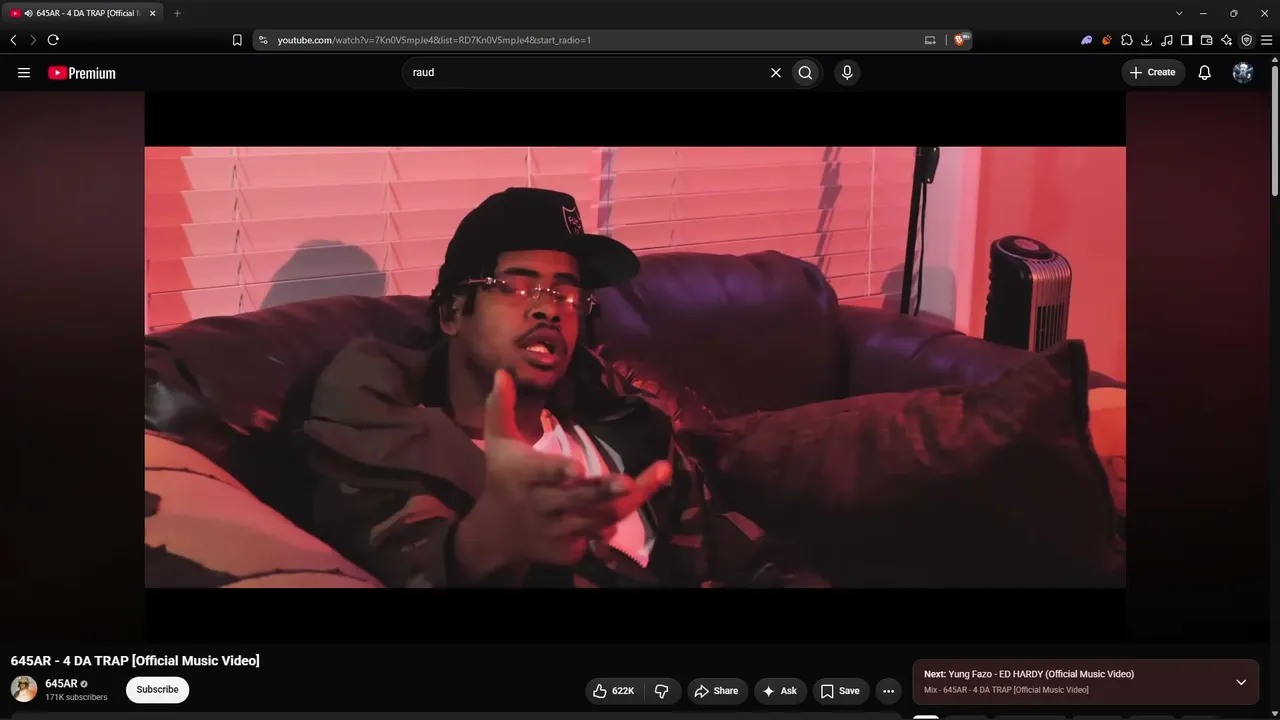
Task: Open the browser main menu
Action: (1267, 40)
